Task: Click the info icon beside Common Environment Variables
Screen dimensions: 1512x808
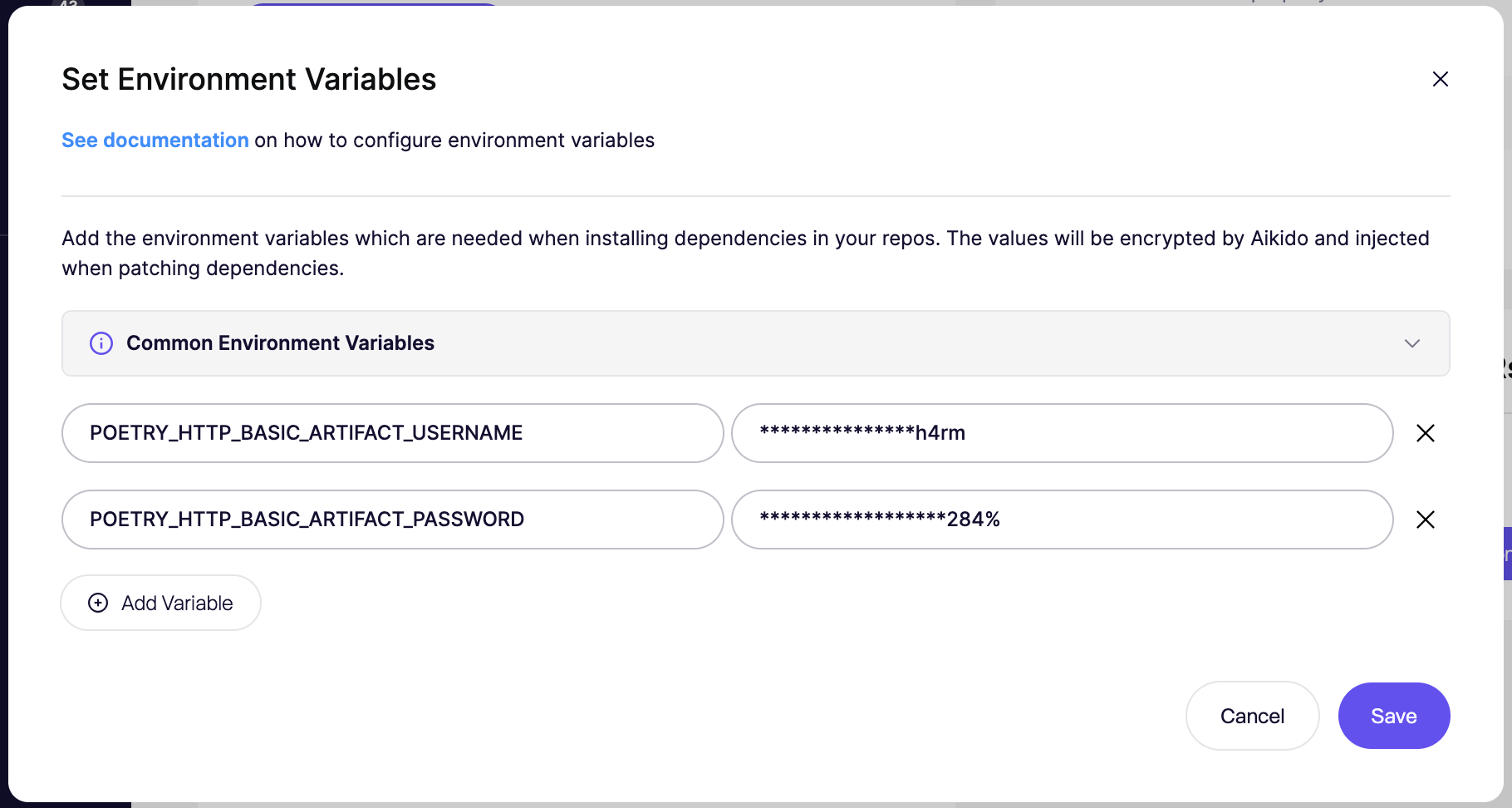Action: tap(101, 343)
